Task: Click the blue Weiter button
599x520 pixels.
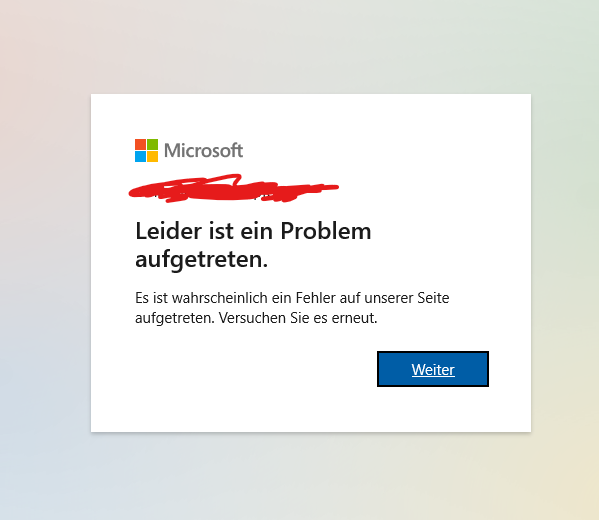Action: click(x=433, y=369)
